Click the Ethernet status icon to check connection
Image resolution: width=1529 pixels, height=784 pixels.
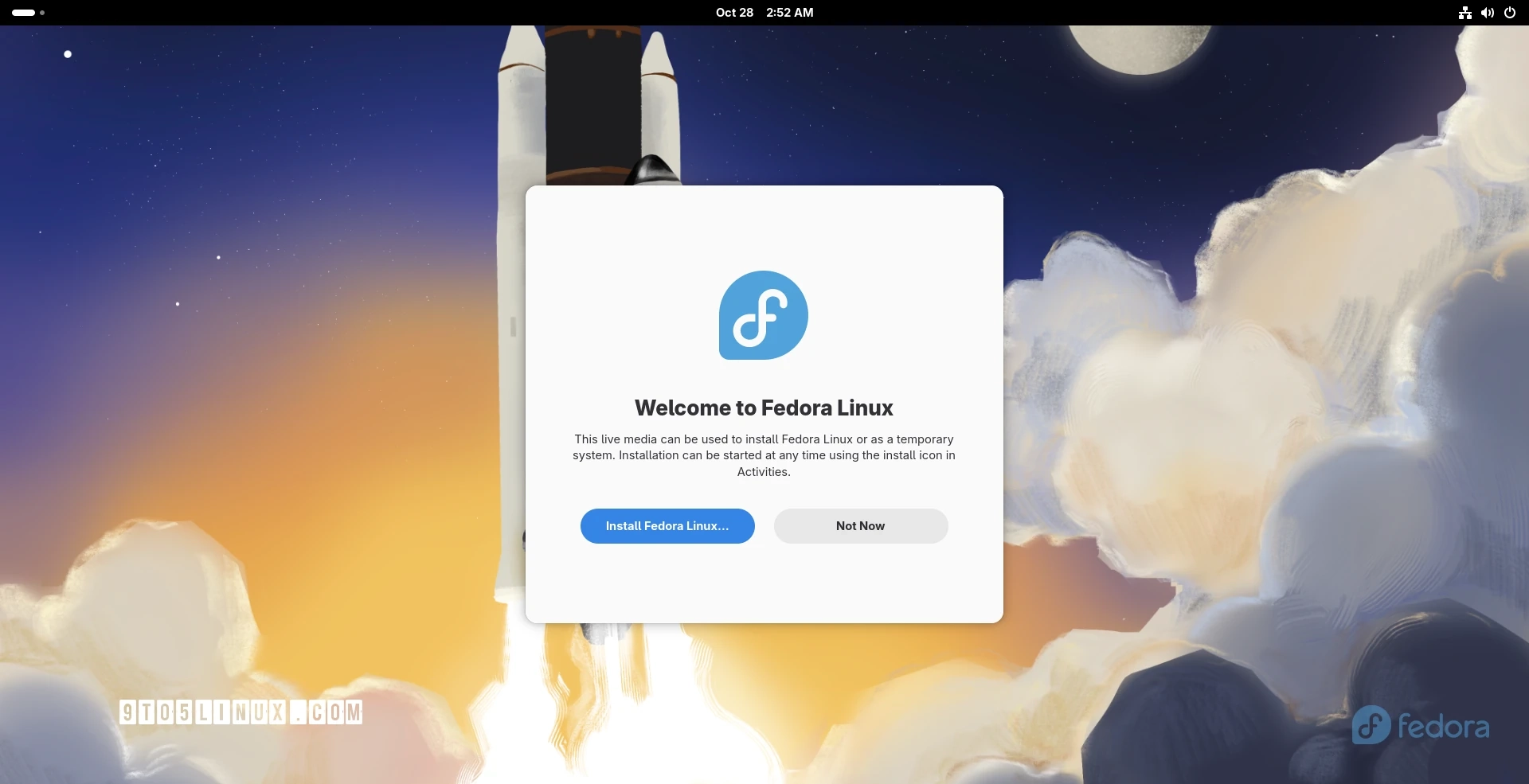[x=1464, y=13]
